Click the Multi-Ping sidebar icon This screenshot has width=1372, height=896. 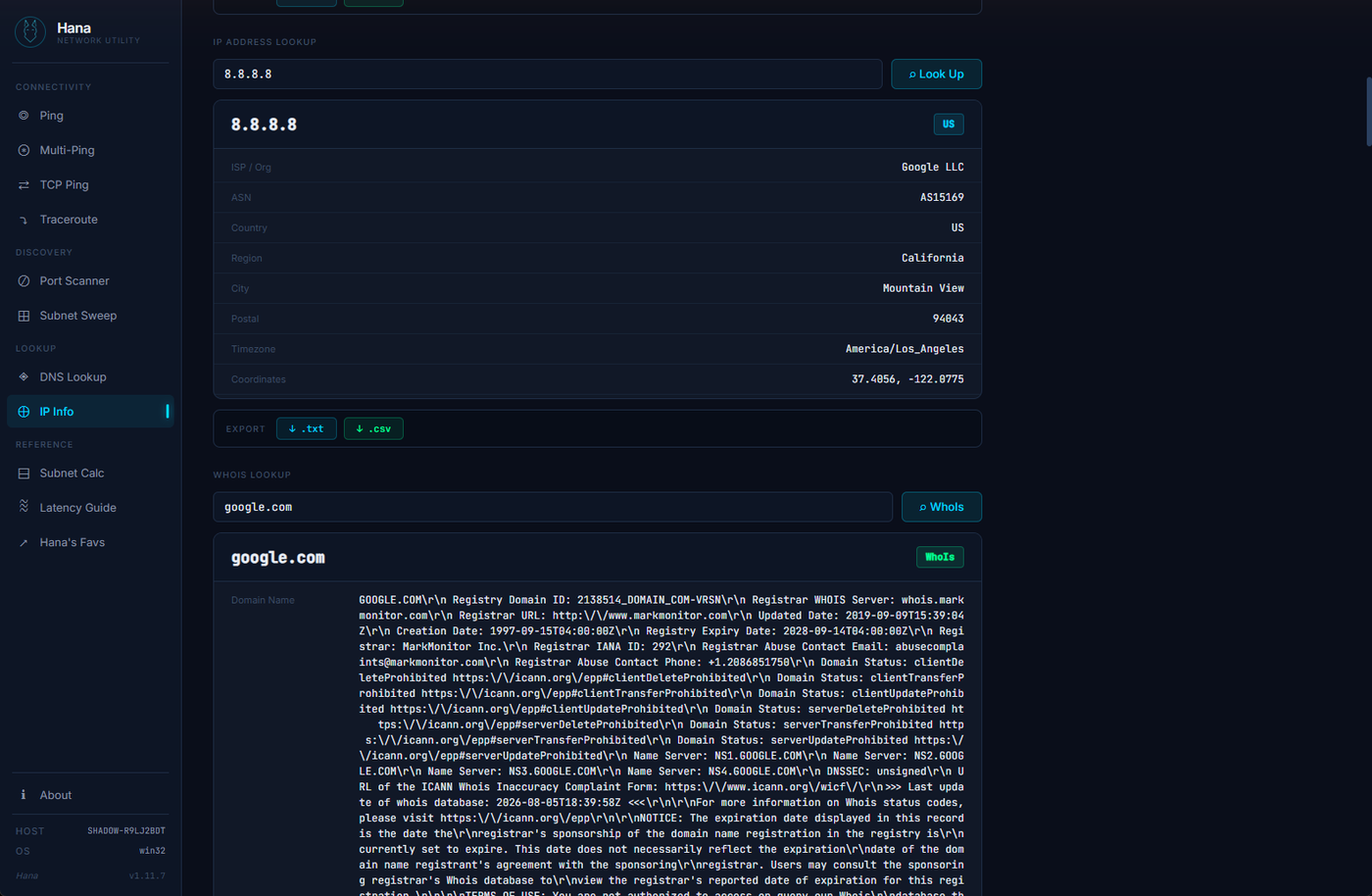24,150
